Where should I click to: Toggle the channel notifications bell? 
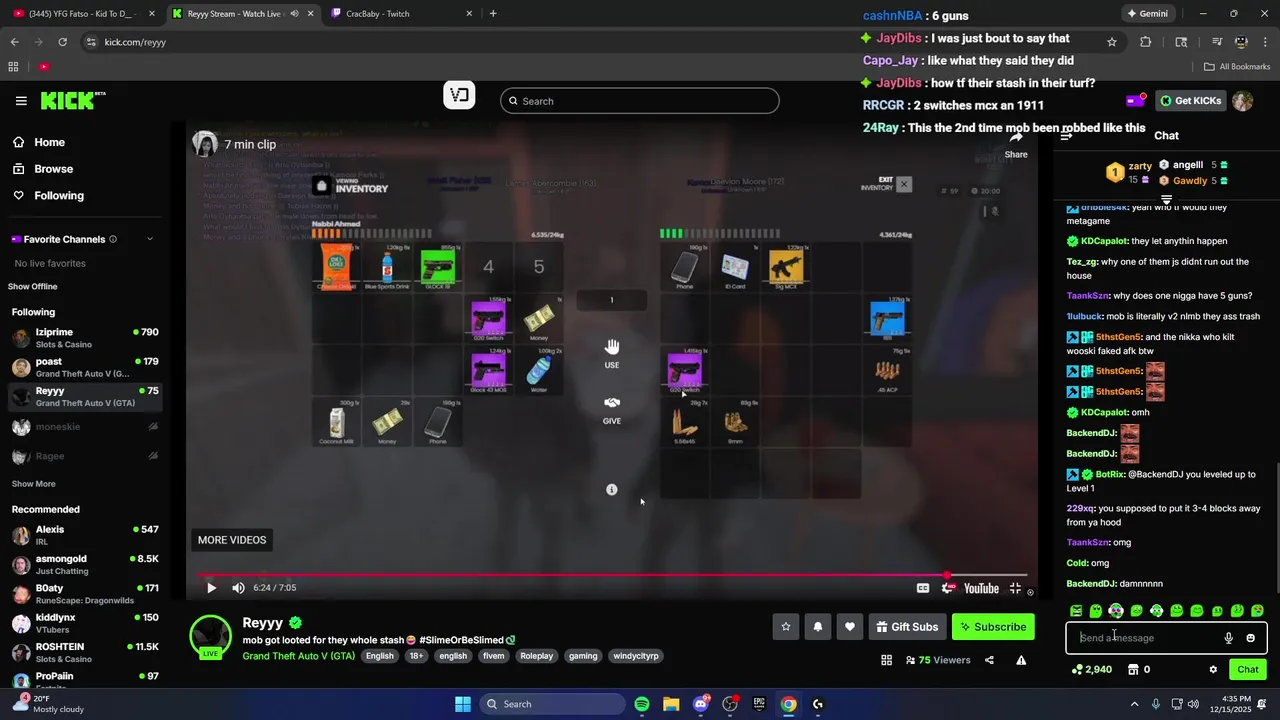[x=818, y=627]
